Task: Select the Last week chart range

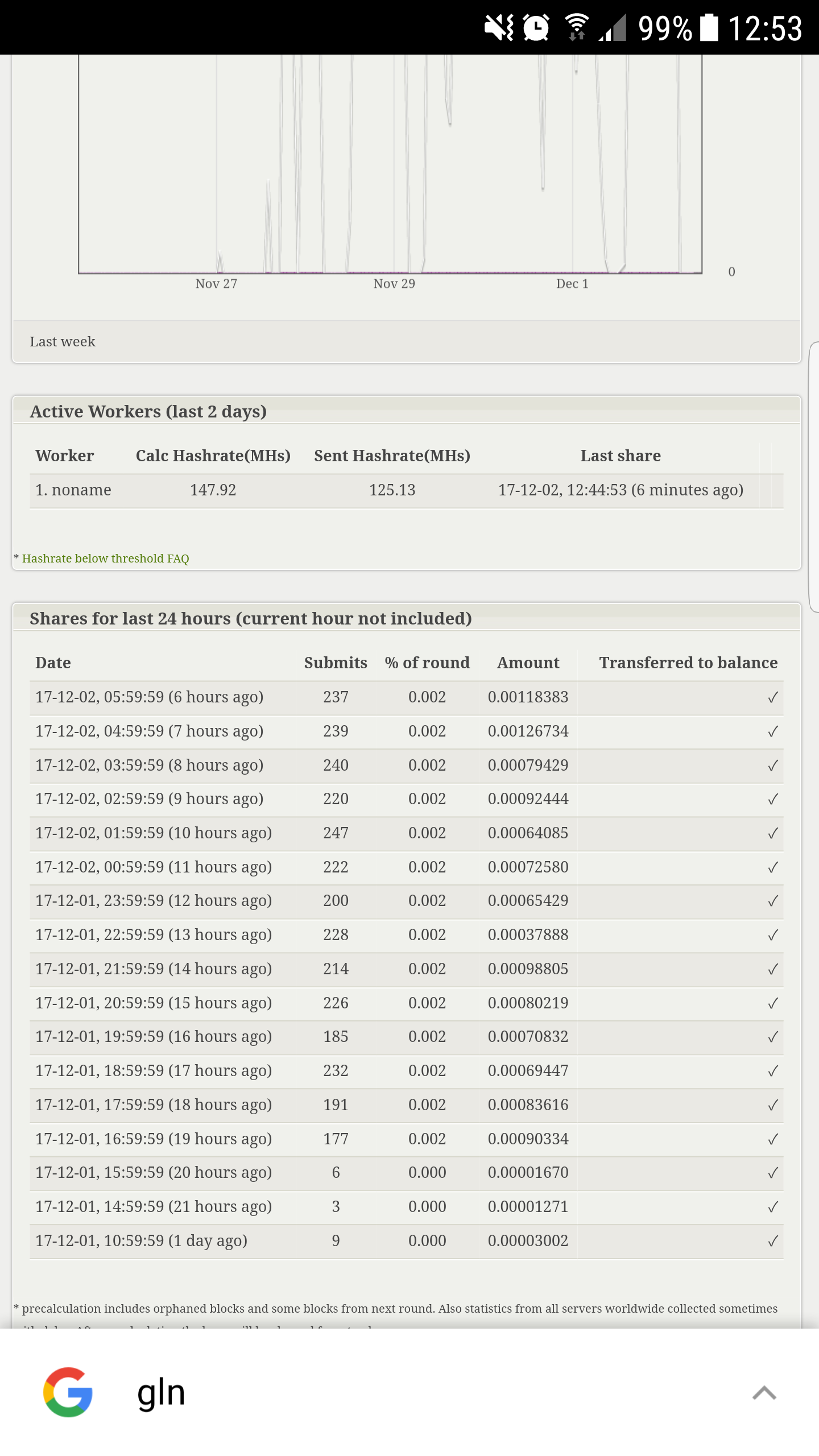Action: pyautogui.click(x=63, y=342)
